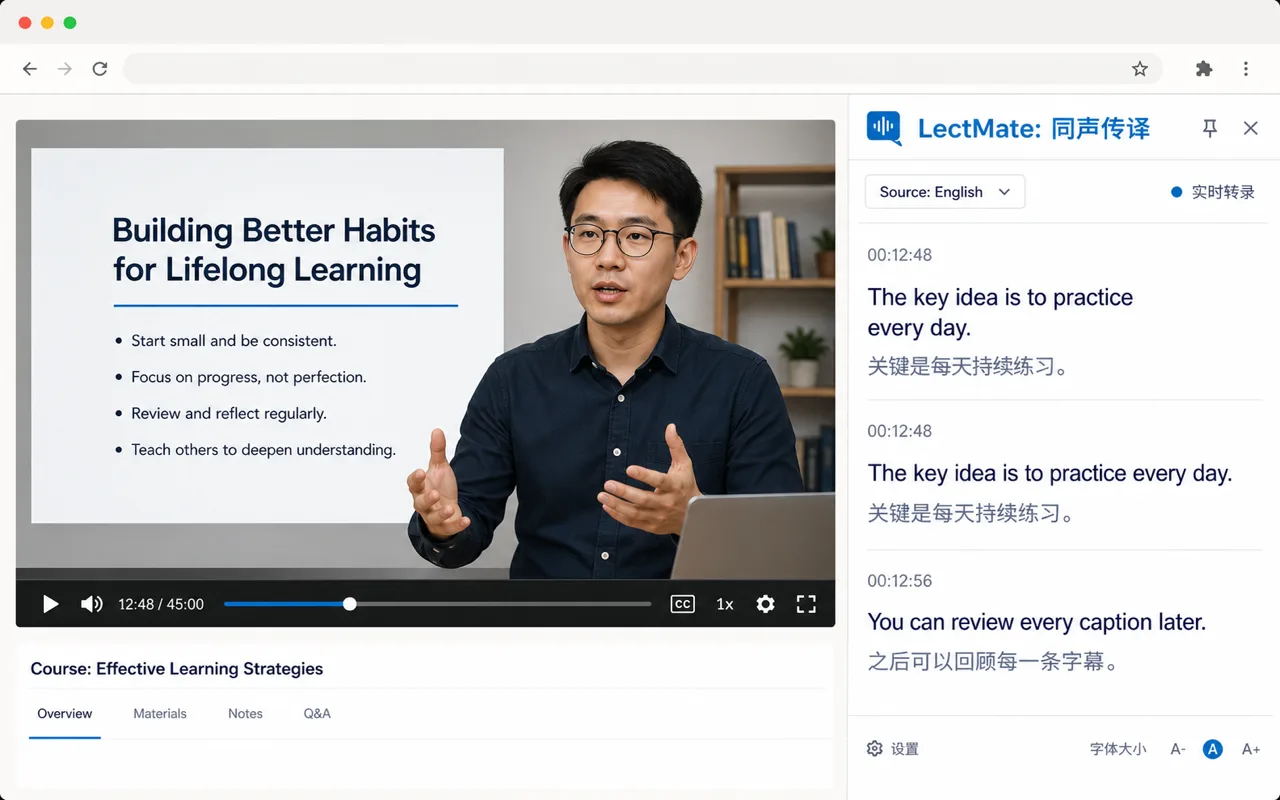Click the 00:12:56 caption timestamp

(x=900, y=581)
